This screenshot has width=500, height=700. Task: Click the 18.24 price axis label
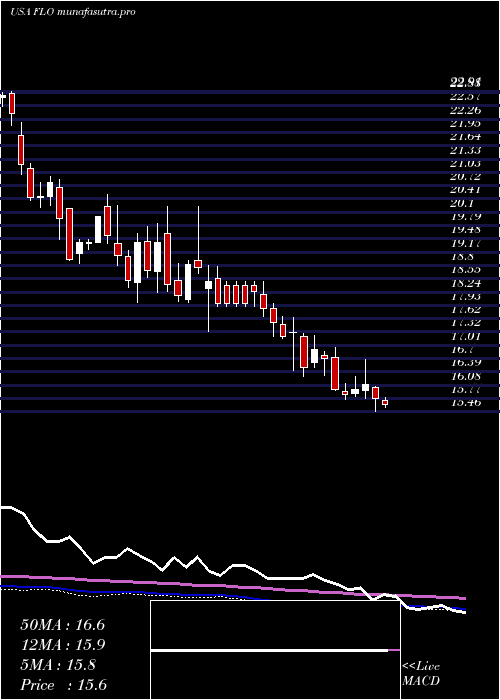coord(466,283)
